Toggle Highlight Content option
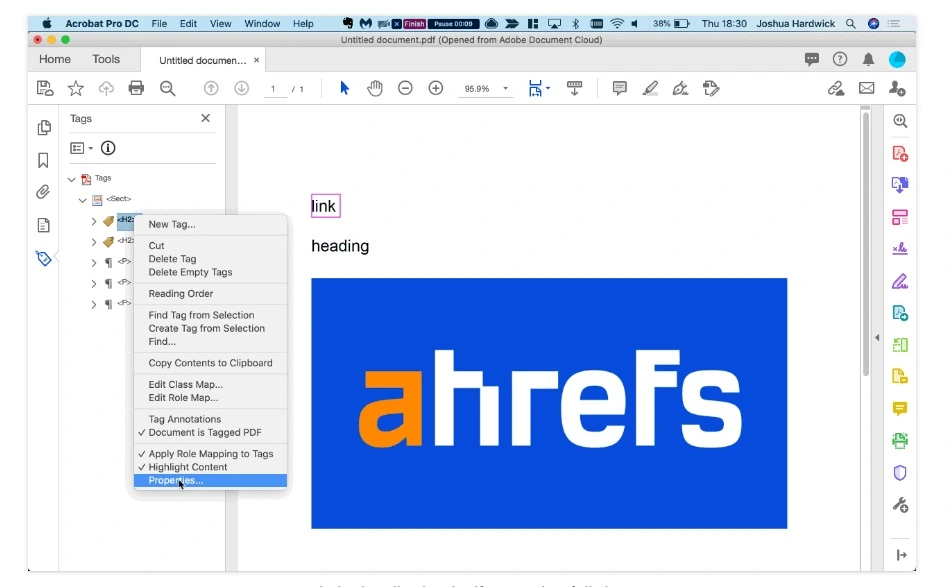Viewport: 949px width, 587px height. (x=188, y=467)
